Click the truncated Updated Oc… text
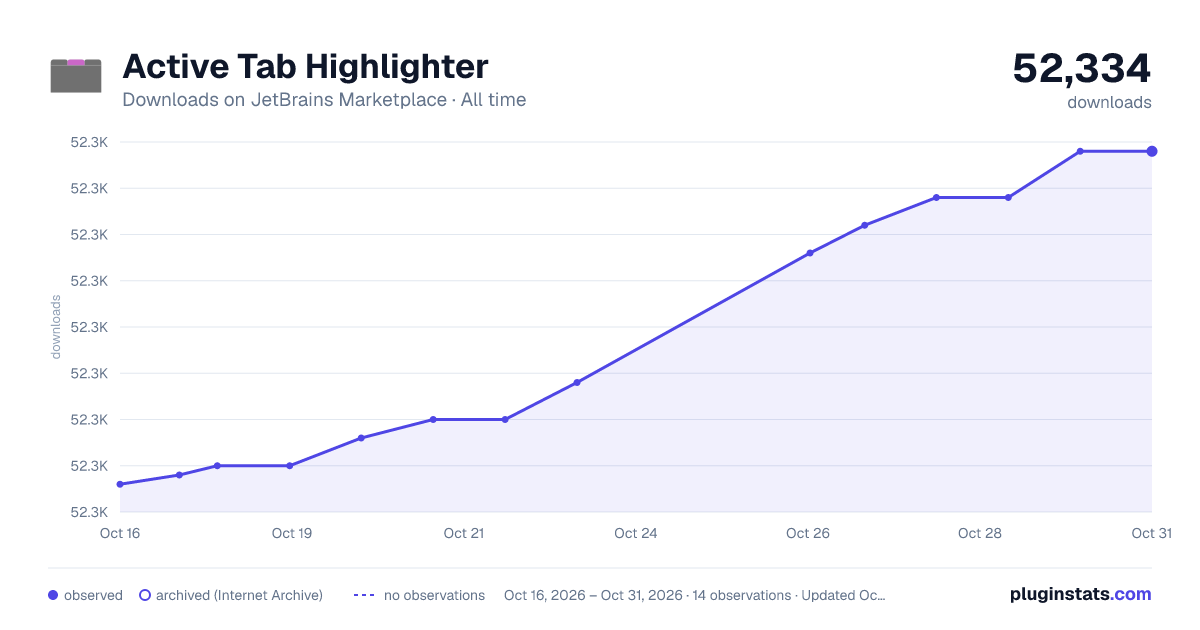 pos(844,595)
